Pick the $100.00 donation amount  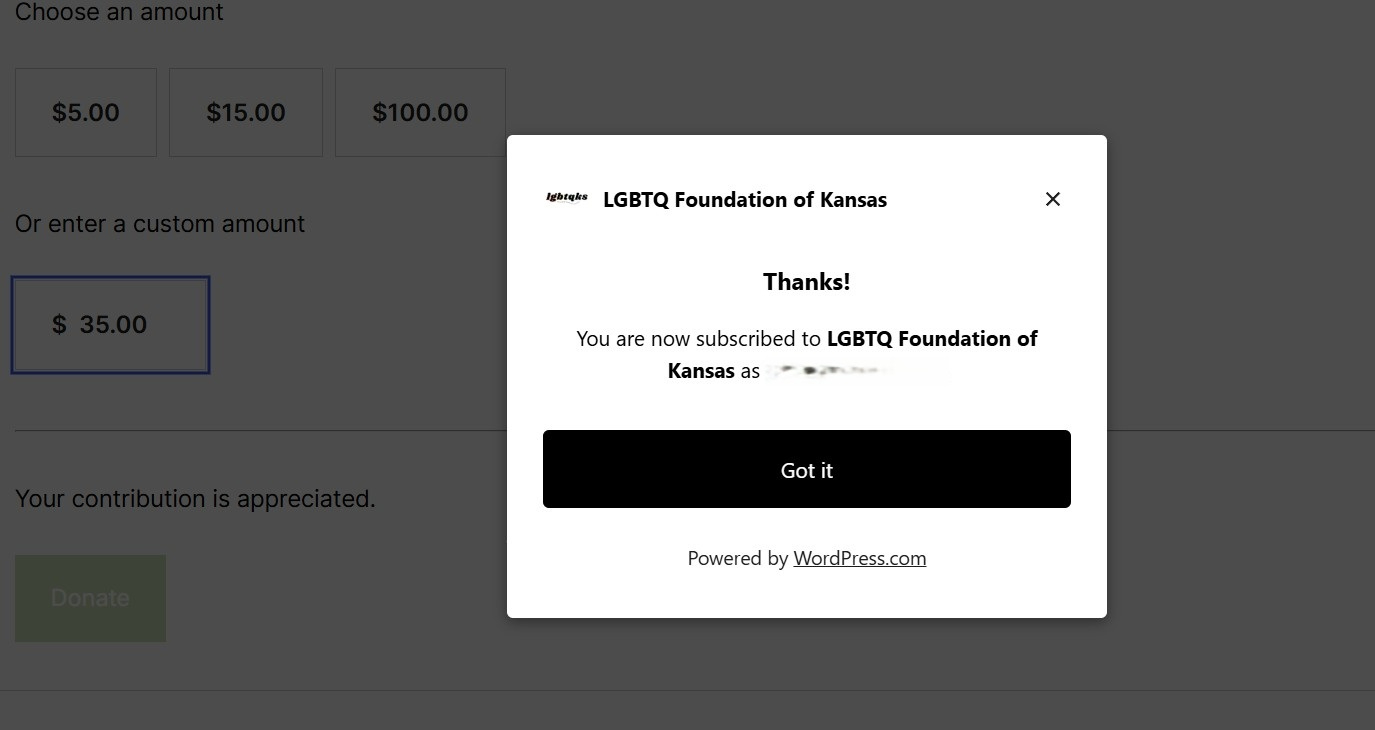(420, 113)
